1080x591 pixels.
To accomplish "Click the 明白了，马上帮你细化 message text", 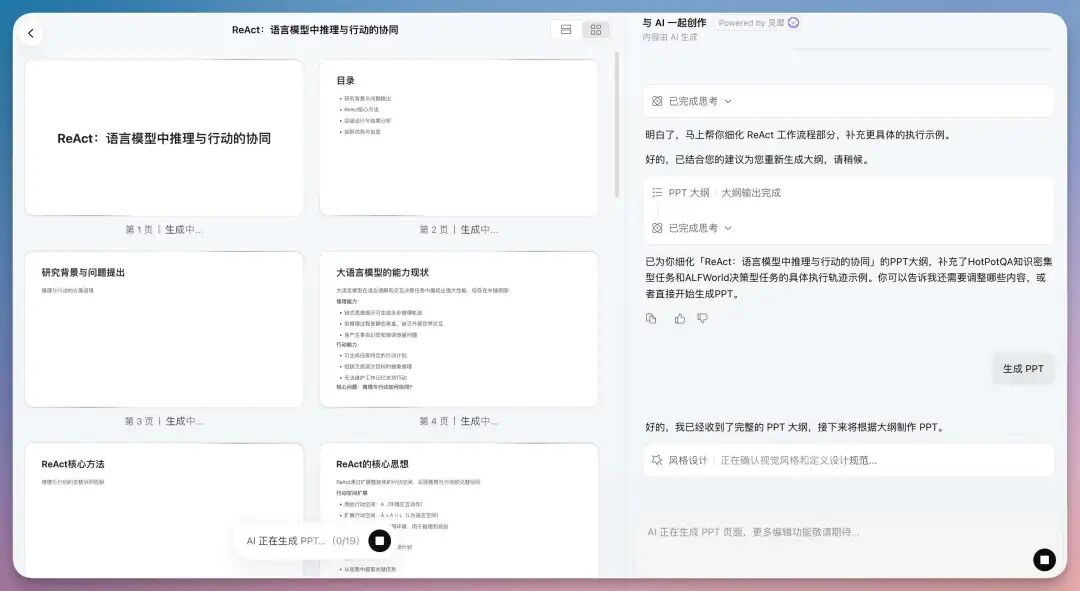I will tap(800, 135).
